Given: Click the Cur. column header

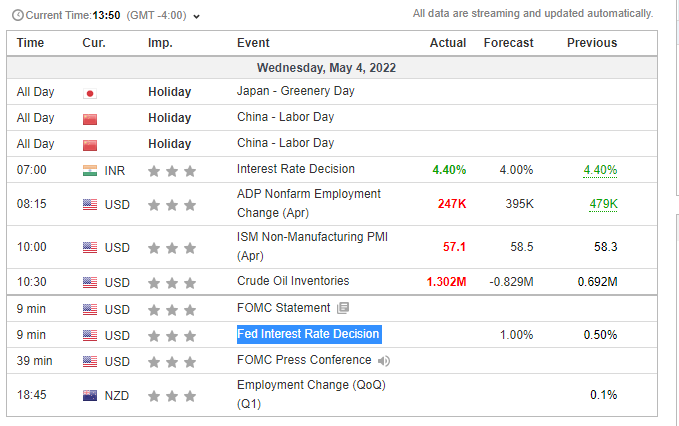Looking at the screenshot, I should pyautogui.click(x=94, y=43).
